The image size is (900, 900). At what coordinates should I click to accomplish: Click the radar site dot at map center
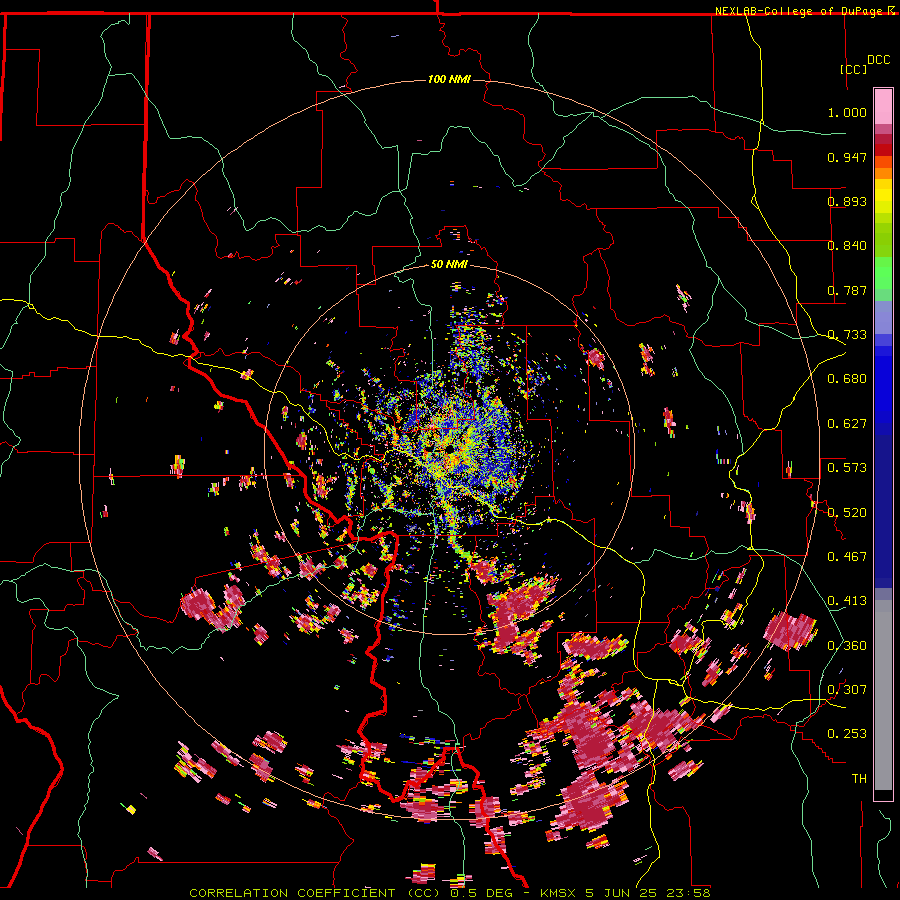click(449, 448)
